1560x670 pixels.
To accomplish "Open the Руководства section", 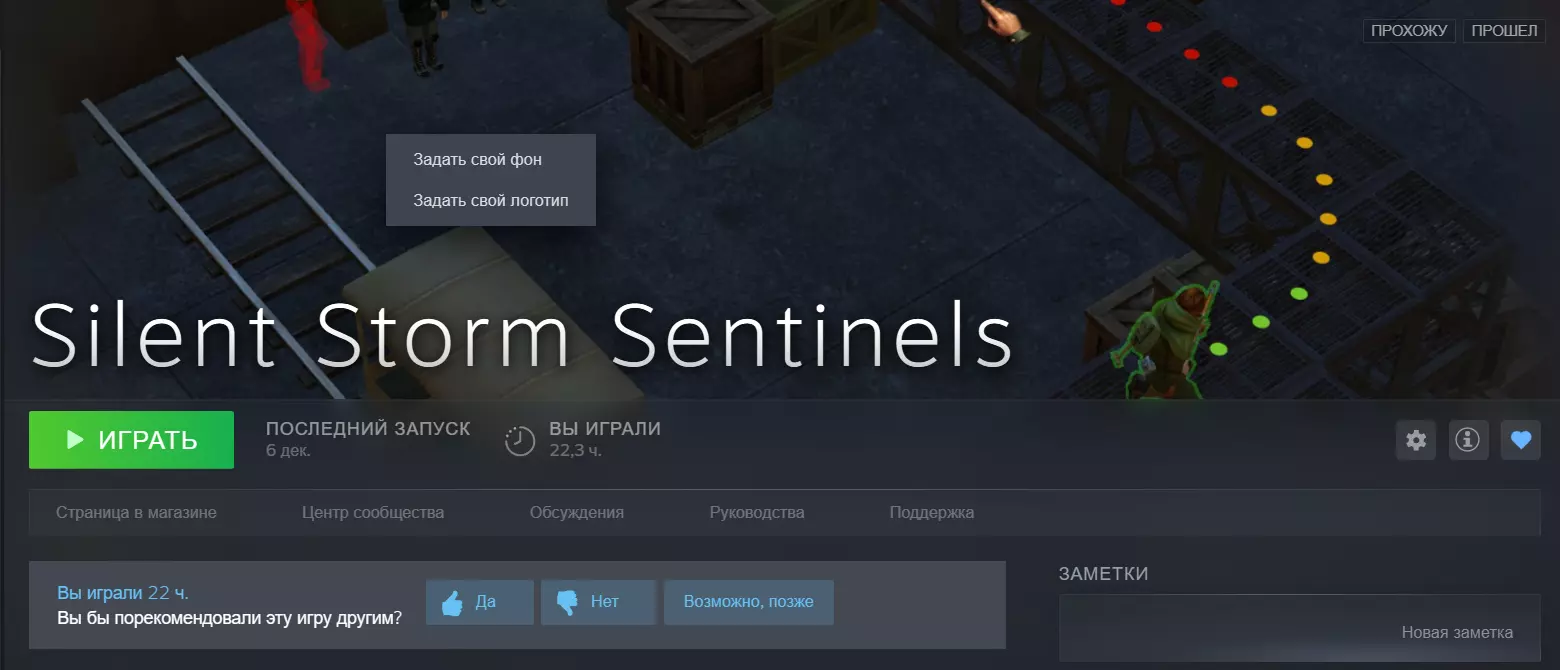I will 757,513.
